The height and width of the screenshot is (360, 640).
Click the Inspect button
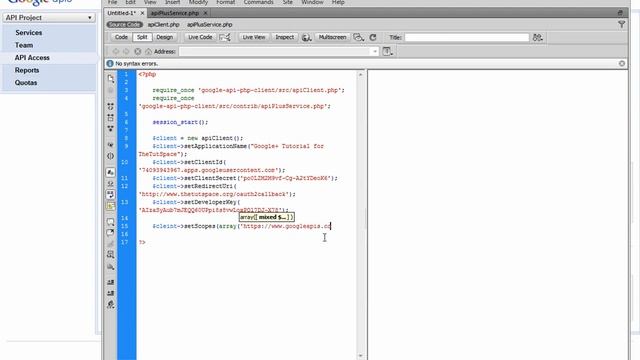(x=284, y=37)
